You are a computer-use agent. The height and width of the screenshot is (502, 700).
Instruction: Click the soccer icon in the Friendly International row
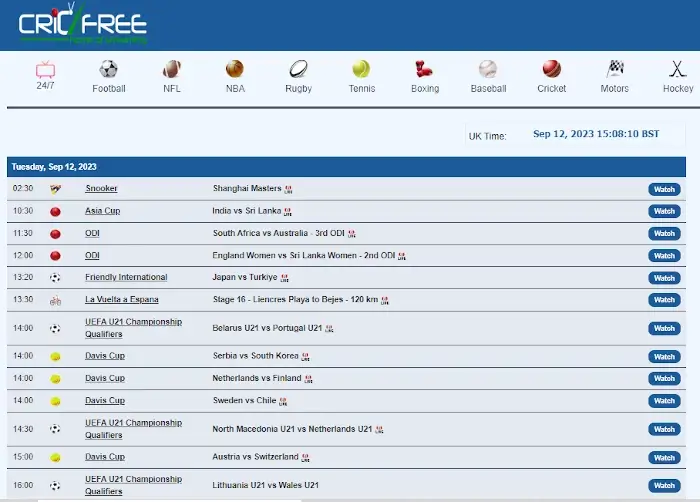pyautogui.click(x=55, y=278)
